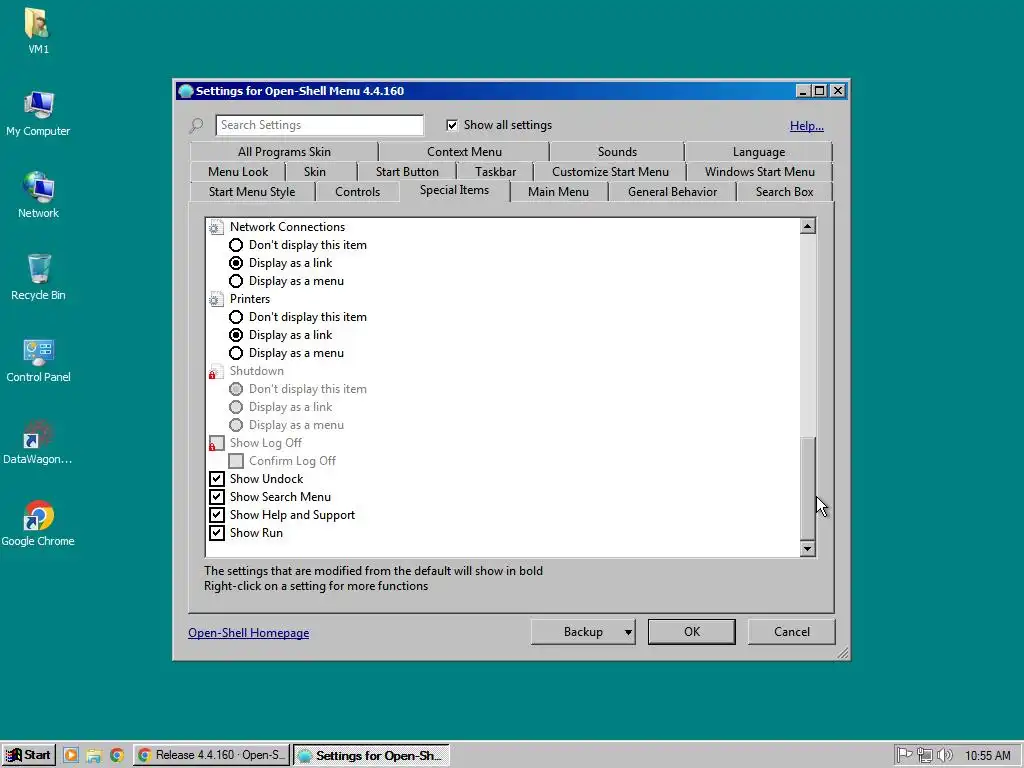Click the Cancel button

(792, 632)
